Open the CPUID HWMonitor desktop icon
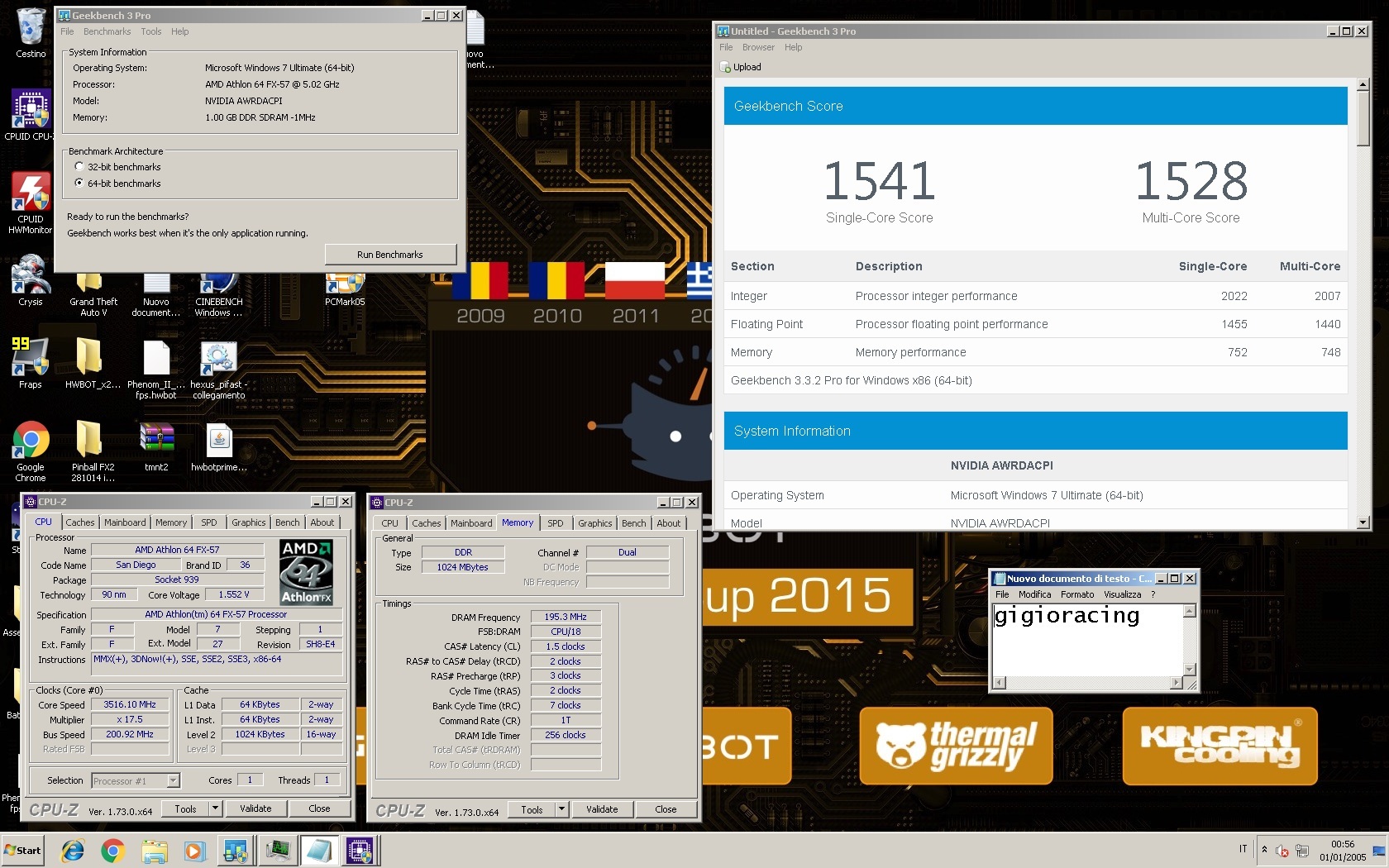The height and width of the screenshot is (868, 1389). pos(31,203)
